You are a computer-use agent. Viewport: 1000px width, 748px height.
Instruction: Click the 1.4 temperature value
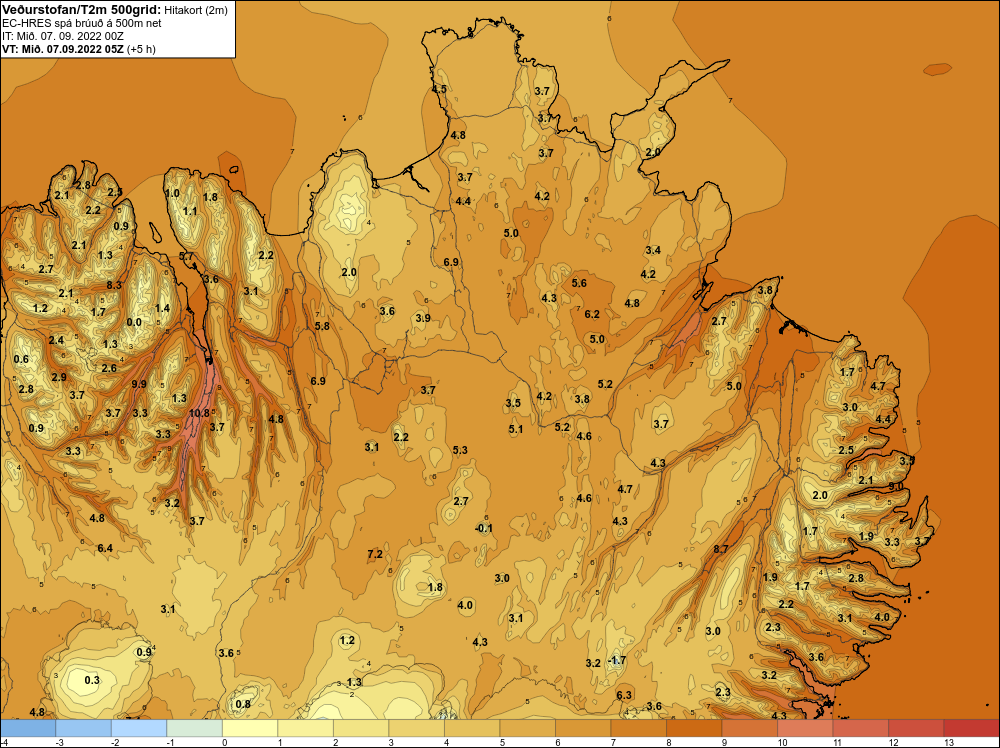(163, 308)
